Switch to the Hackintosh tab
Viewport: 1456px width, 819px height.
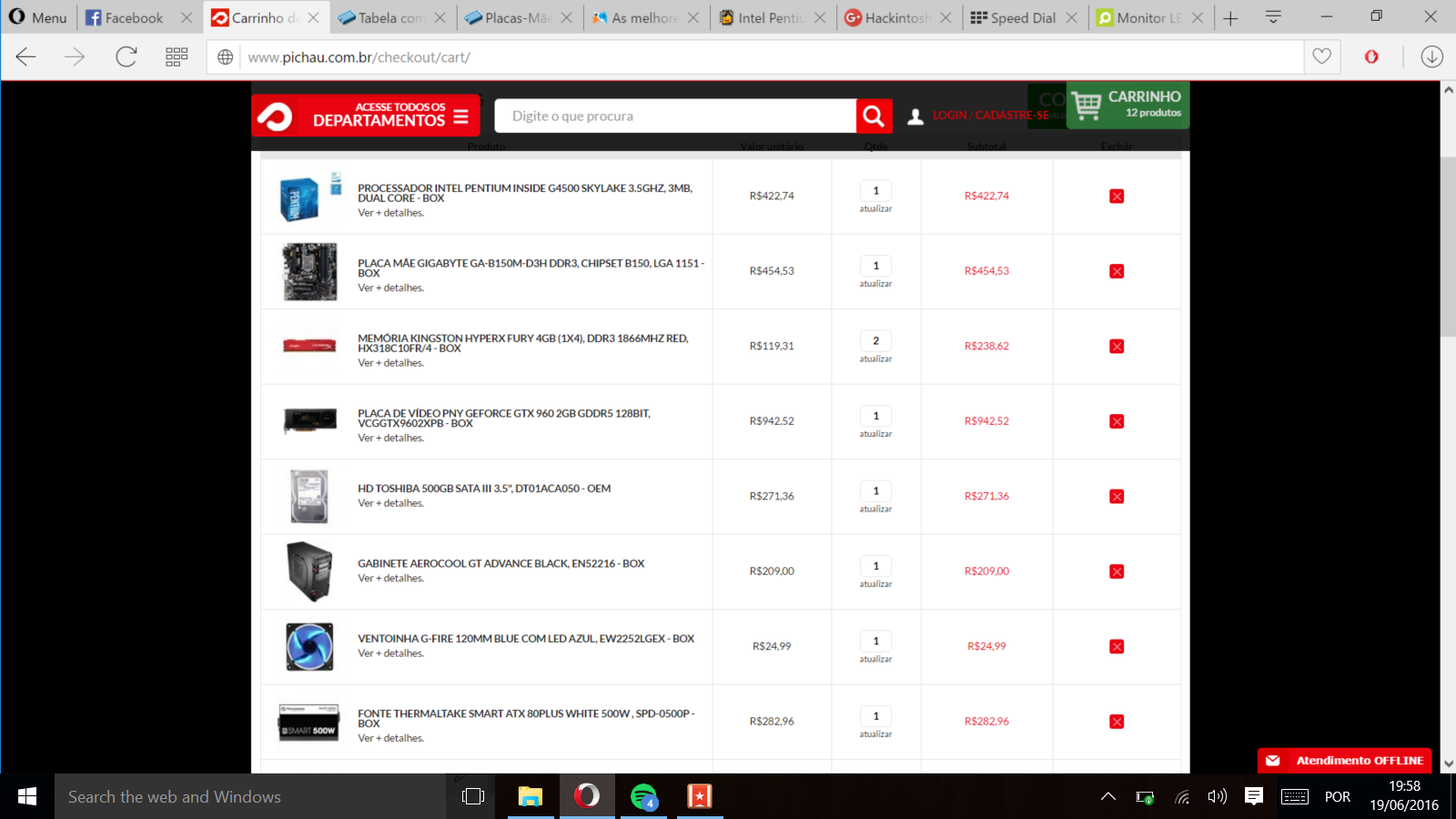coord(896,17)
